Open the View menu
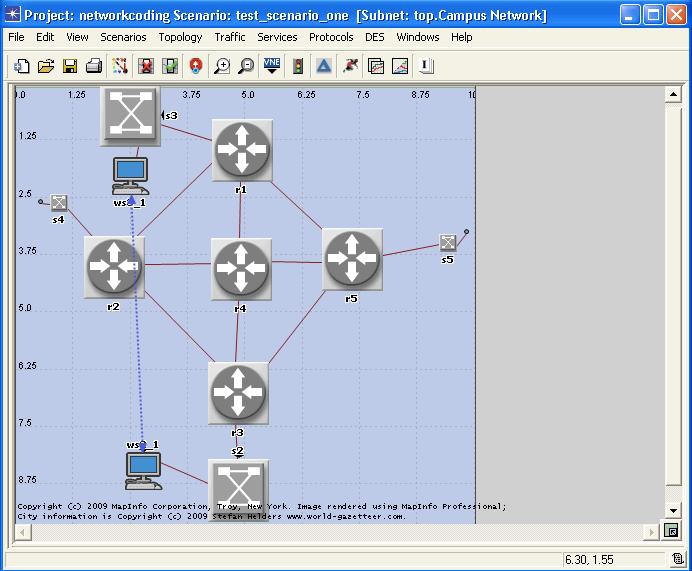Viewport: 692px width, 571px height. (x=77, y=37)
